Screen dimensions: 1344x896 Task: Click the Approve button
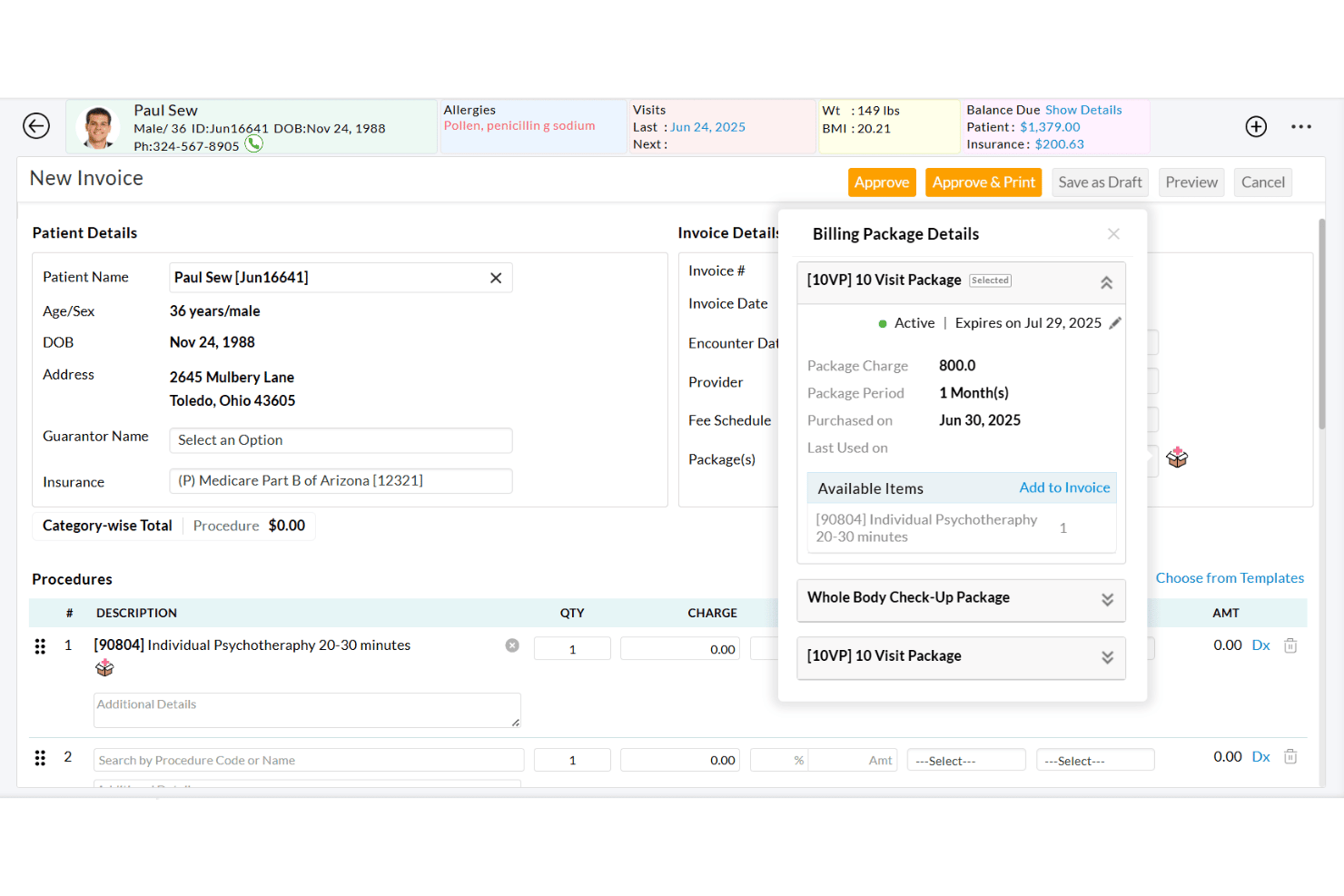pos(882,182)
